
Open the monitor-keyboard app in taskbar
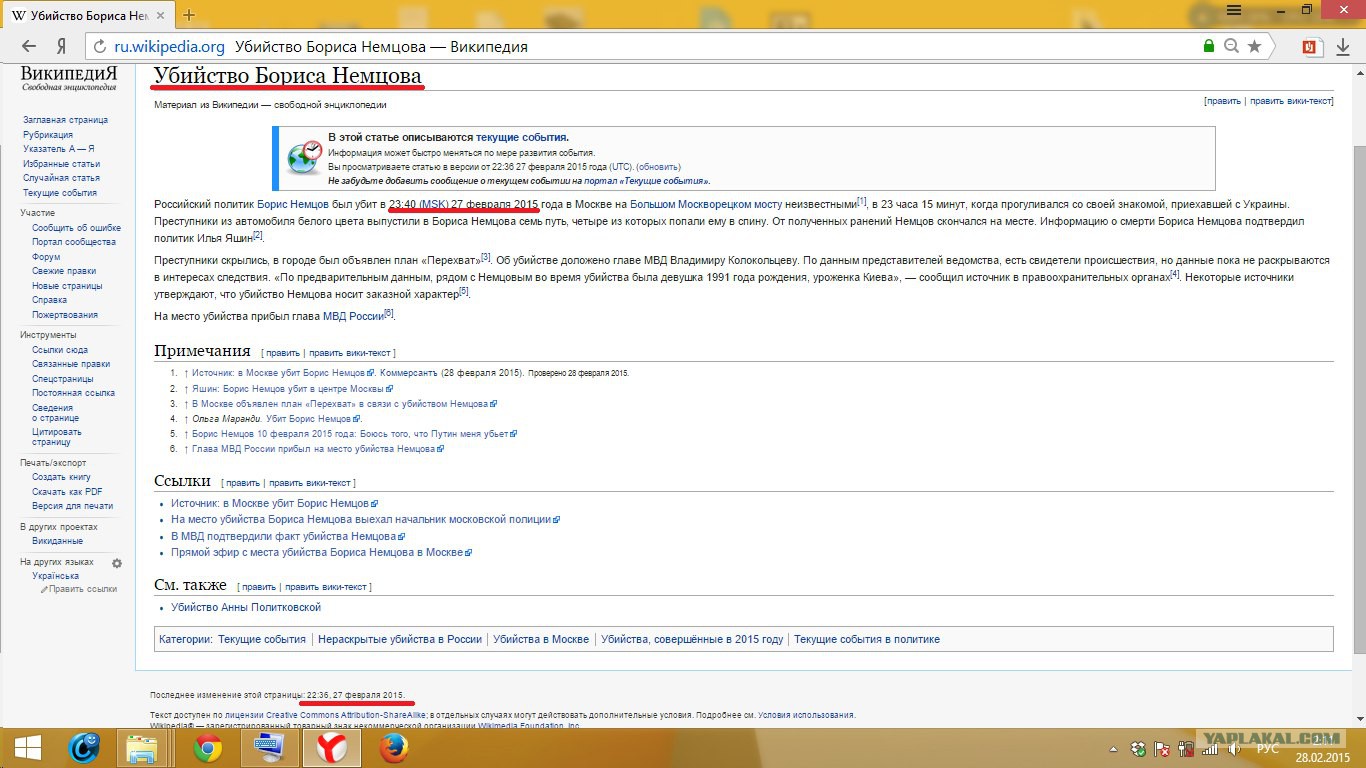[270, 747]
